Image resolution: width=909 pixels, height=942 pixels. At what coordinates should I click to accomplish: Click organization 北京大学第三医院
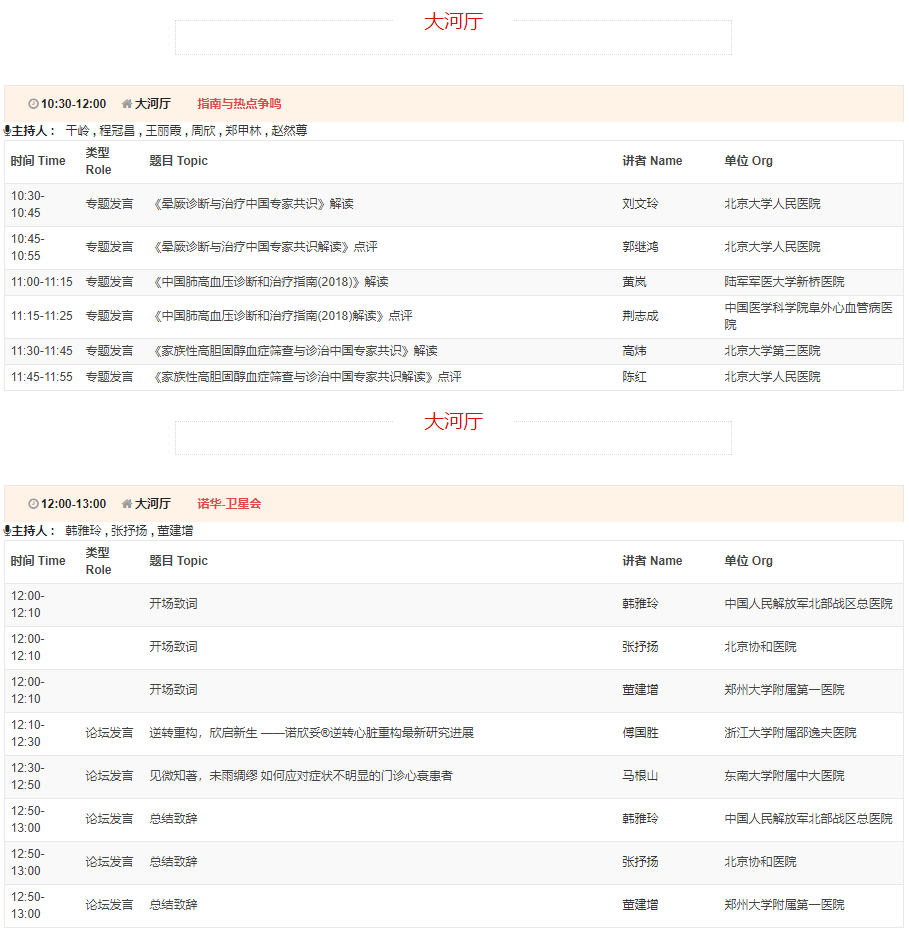click(772, 351)
